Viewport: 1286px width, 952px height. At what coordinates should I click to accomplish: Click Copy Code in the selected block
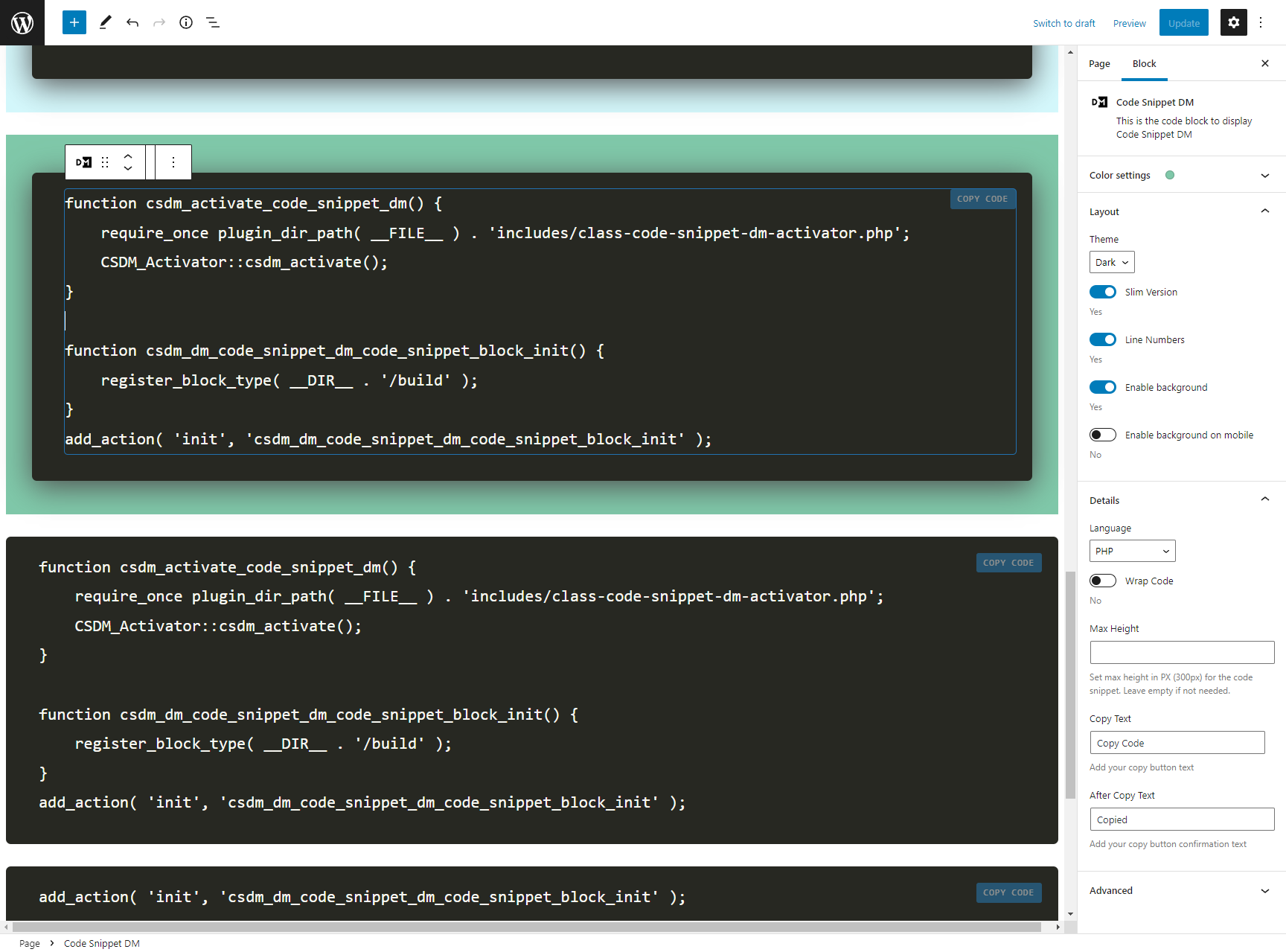tap(982, 199)
